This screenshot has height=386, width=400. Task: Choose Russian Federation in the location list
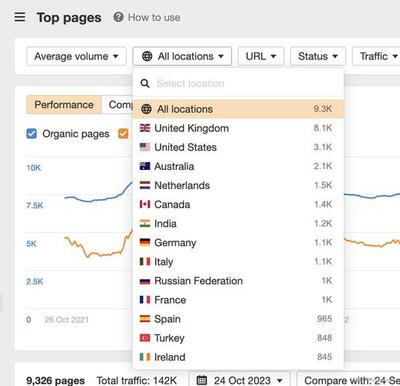click(238, 281)
